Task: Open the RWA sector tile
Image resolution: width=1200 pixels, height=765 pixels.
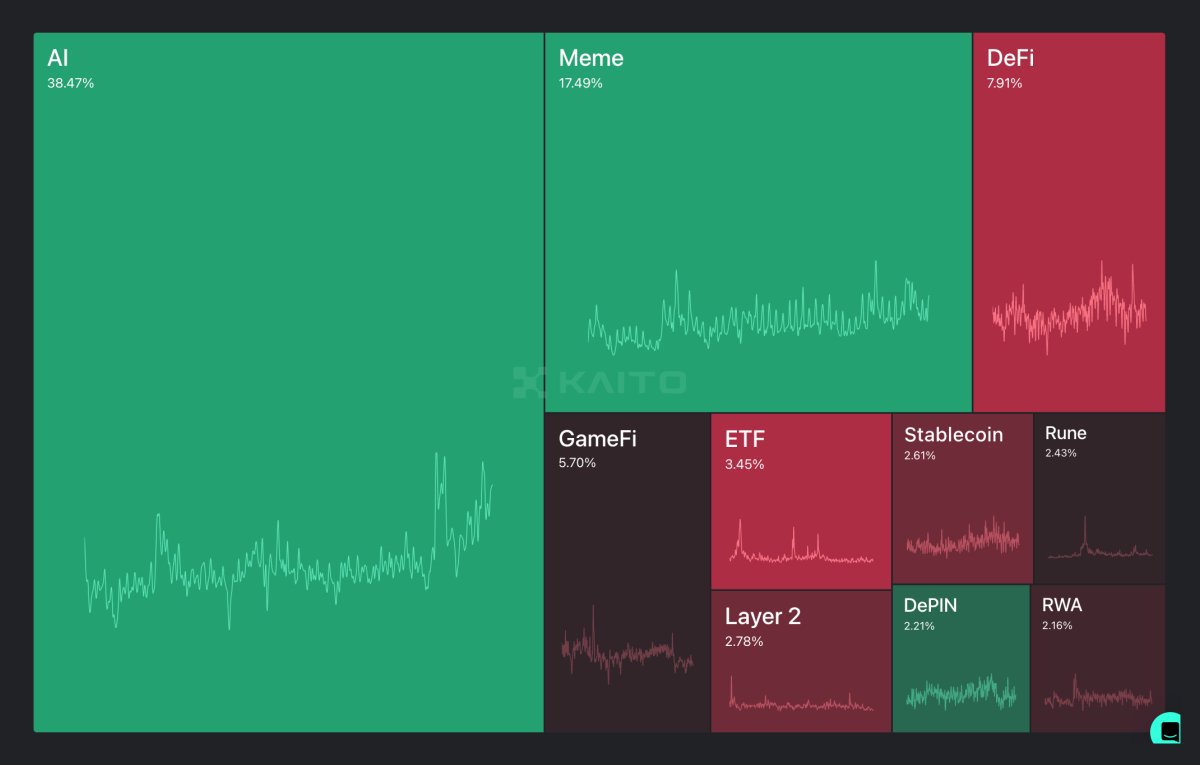Action: [1098, 655]
